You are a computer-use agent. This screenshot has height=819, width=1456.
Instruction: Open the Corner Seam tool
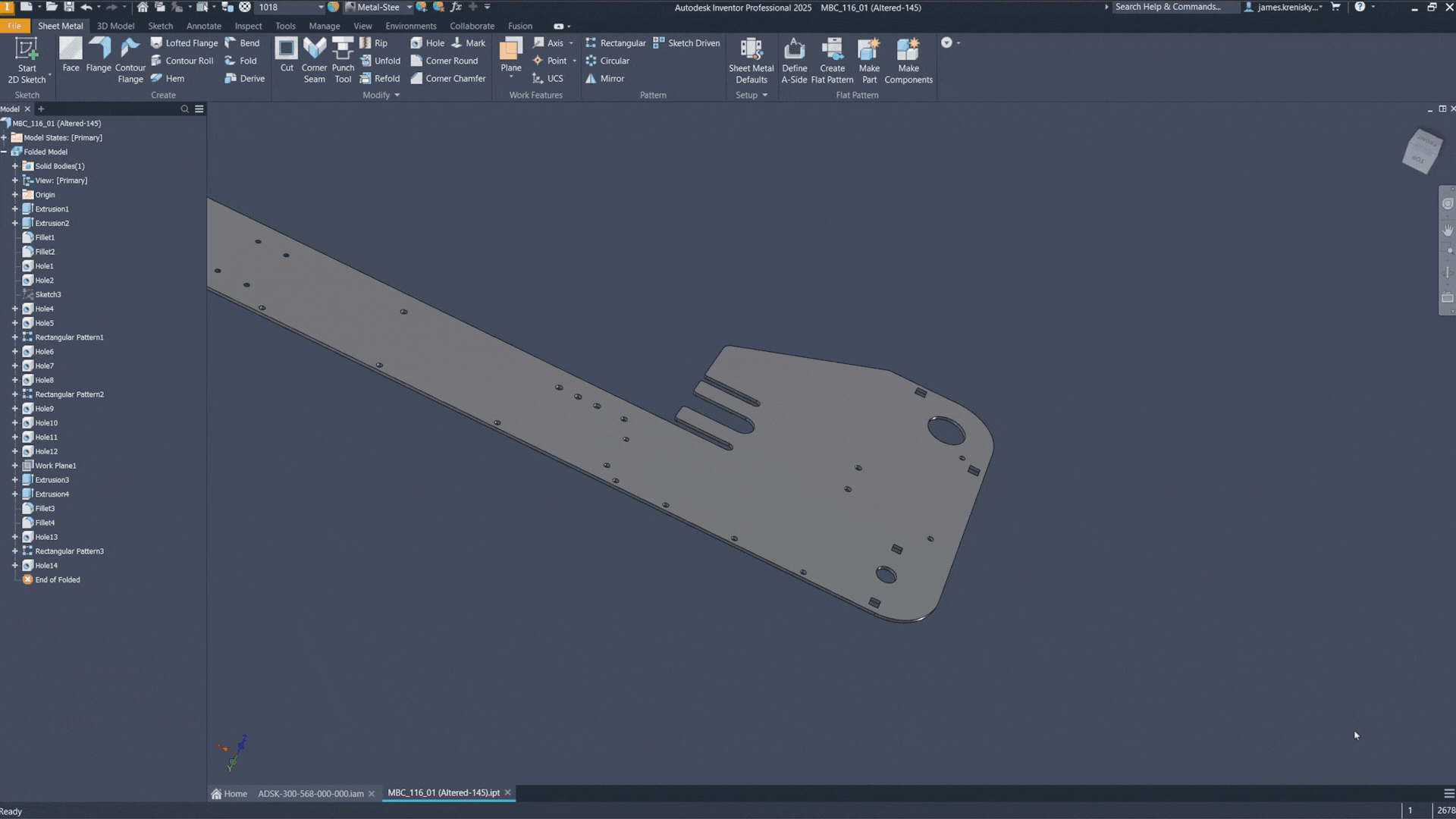pyautogui.click(x=314, y=61)
